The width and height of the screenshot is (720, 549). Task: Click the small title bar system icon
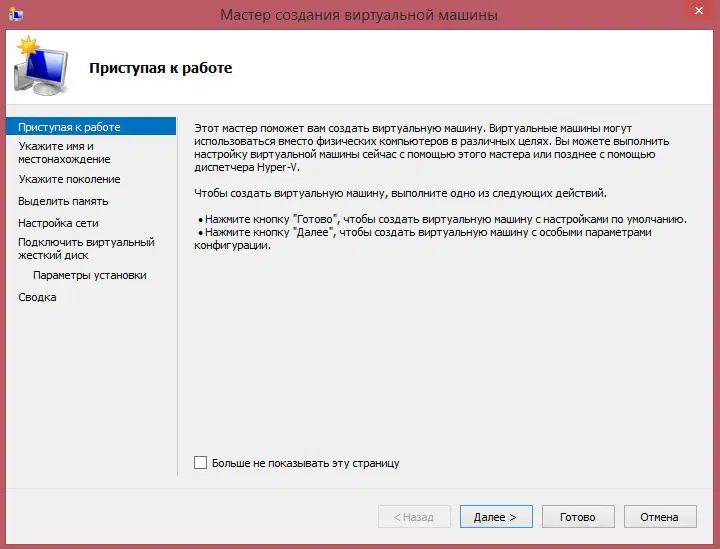click(x=15, y=14)
